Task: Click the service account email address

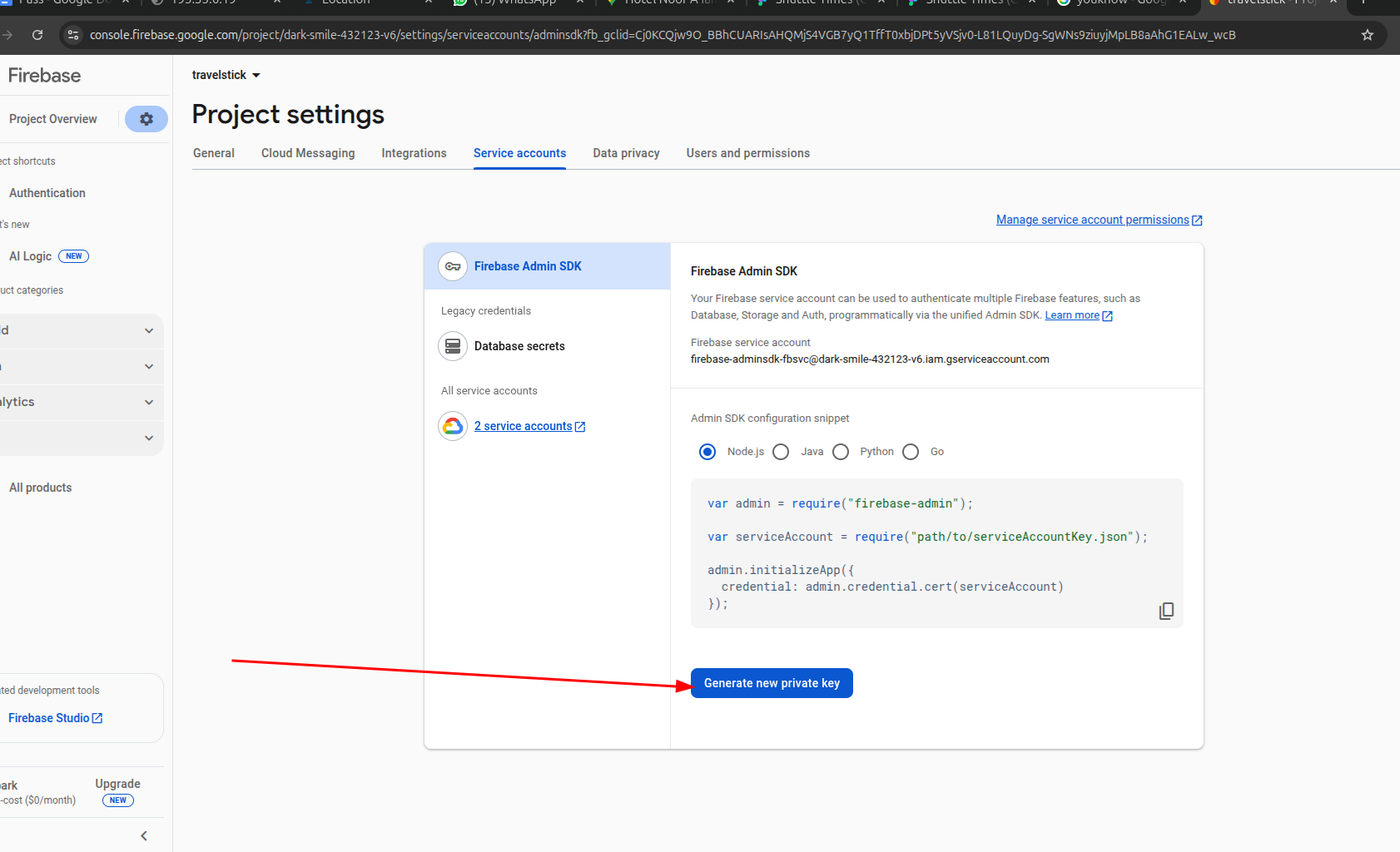Action: 870,359
